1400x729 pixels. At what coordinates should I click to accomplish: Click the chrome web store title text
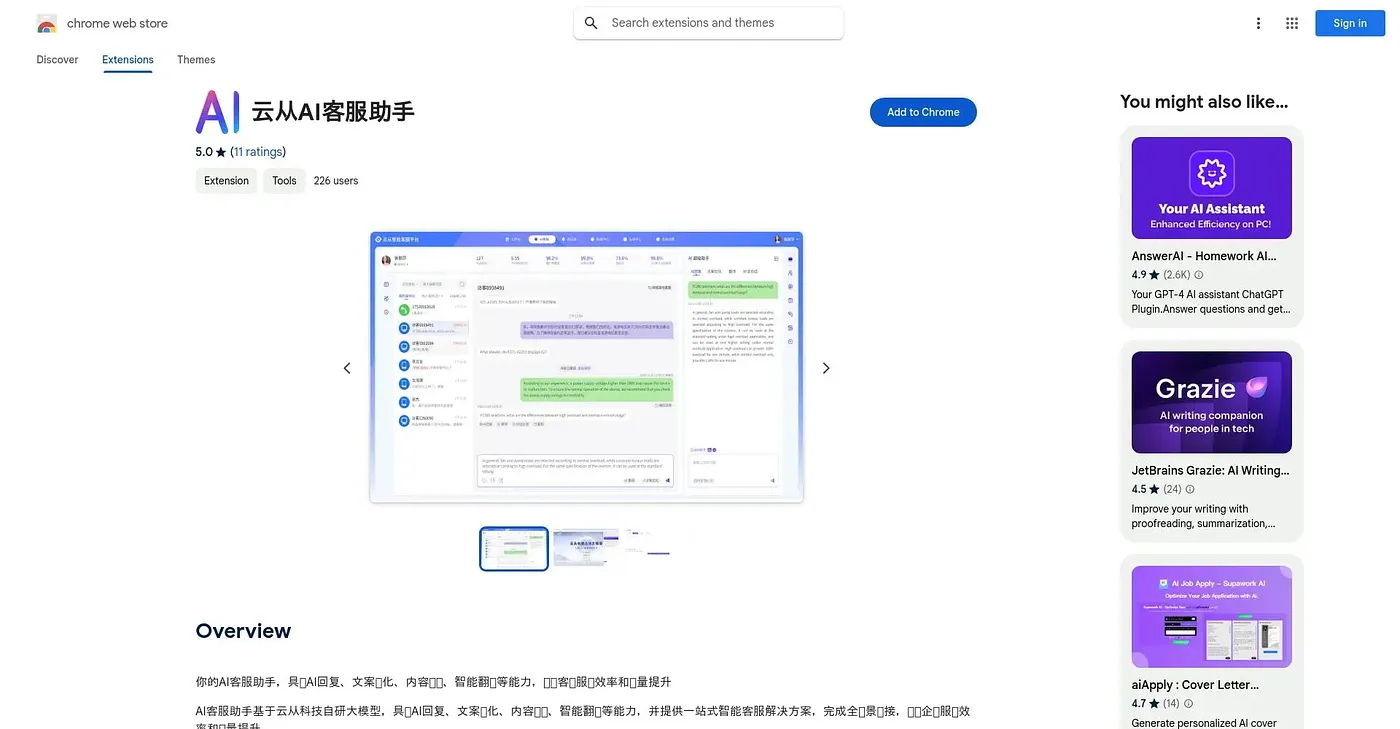(117, 23)
